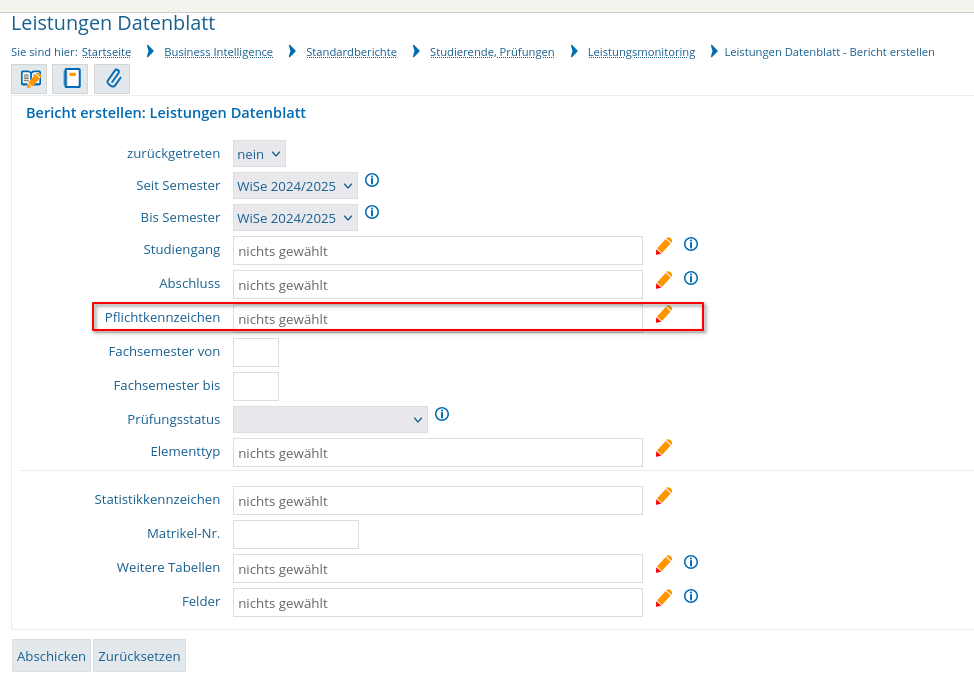Viewport: 974px width, 699px height.
Task: Show info icon beside Abschluss
Action: [x=691, y=278]
